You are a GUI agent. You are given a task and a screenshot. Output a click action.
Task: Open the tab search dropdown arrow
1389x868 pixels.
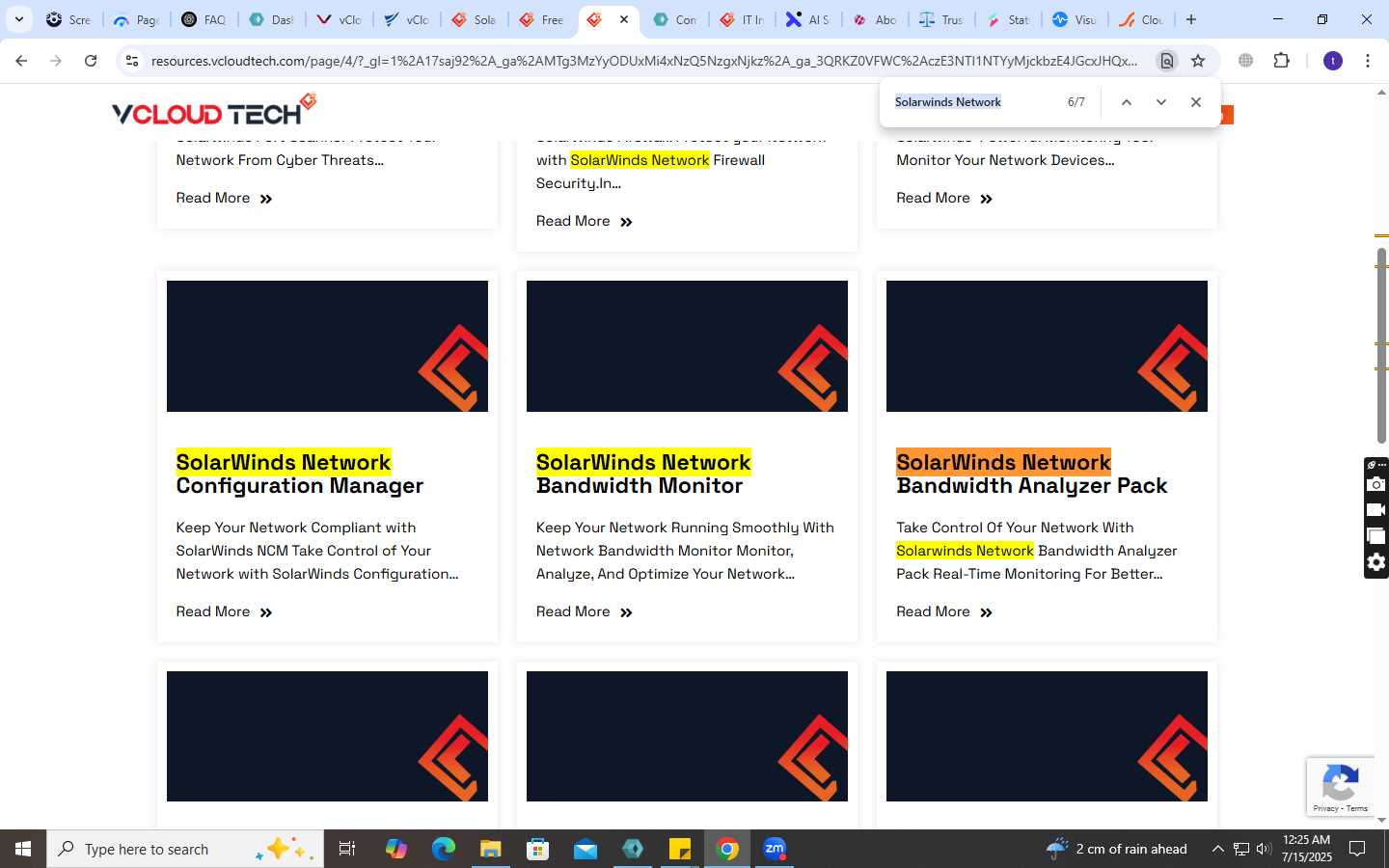click(18, 19)
